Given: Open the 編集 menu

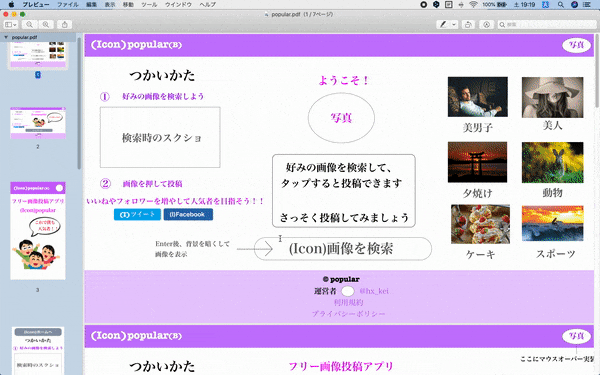Looking at the screenshot, I should tap(91, 5).
